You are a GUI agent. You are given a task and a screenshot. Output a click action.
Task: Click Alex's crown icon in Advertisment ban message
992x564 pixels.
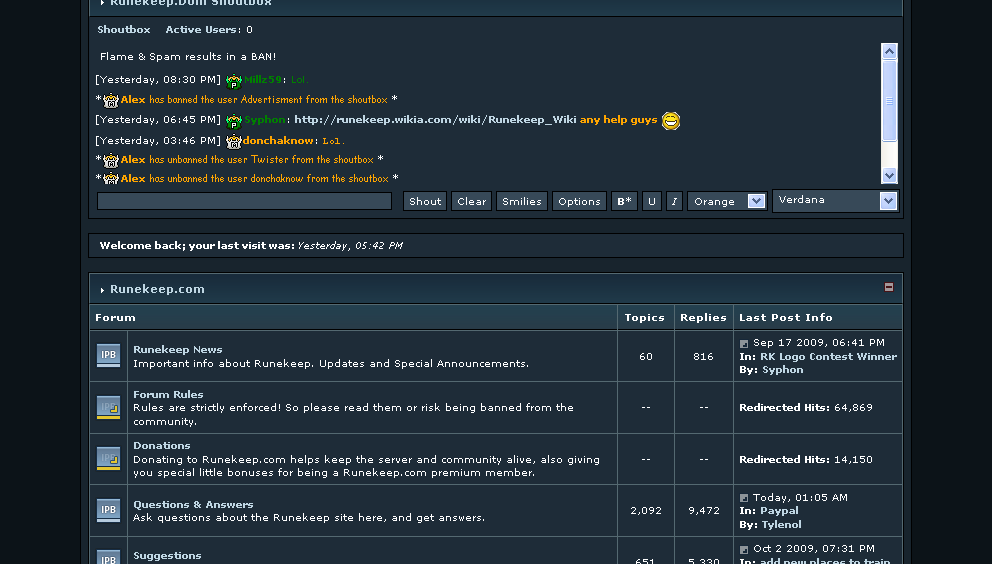111,100
